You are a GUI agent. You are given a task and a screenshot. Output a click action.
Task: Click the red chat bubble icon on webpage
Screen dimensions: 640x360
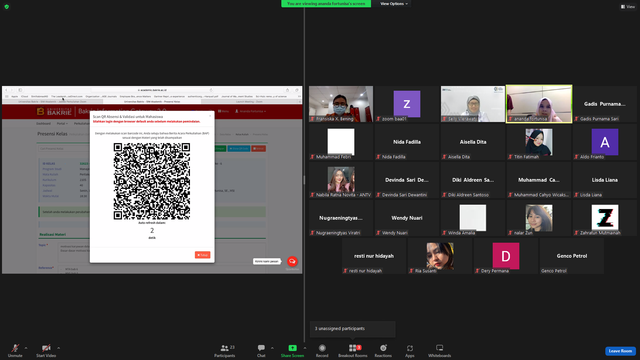pyautogui.click(x=292, y=261)
